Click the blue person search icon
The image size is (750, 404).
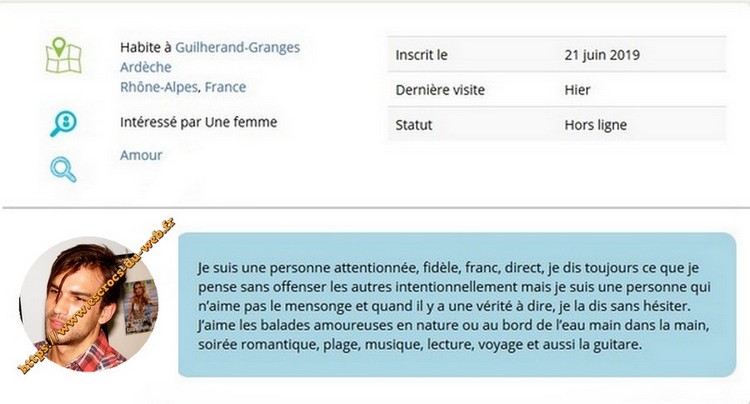(64, 122)
